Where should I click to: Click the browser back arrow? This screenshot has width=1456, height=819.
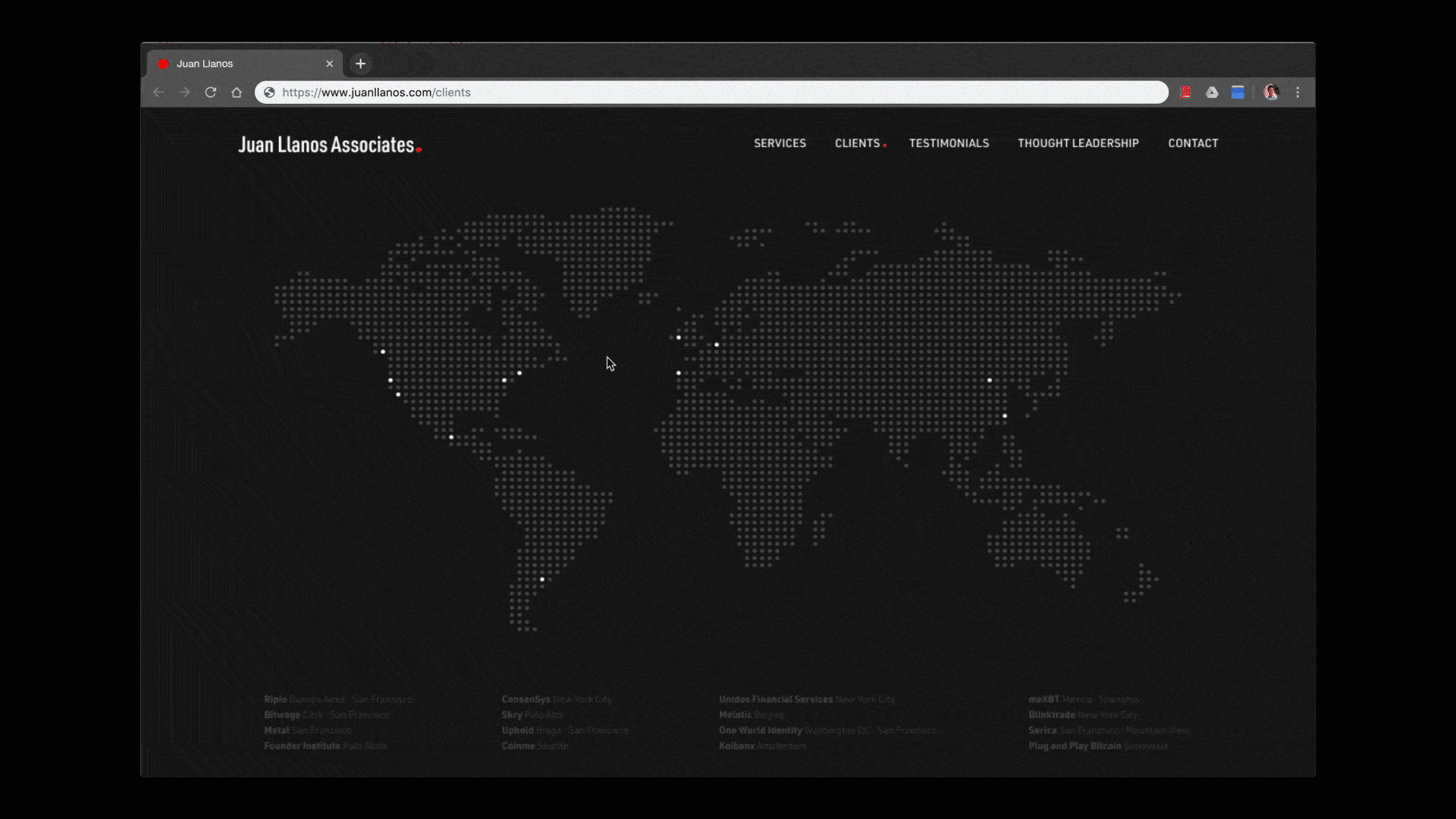click(158, 93)
